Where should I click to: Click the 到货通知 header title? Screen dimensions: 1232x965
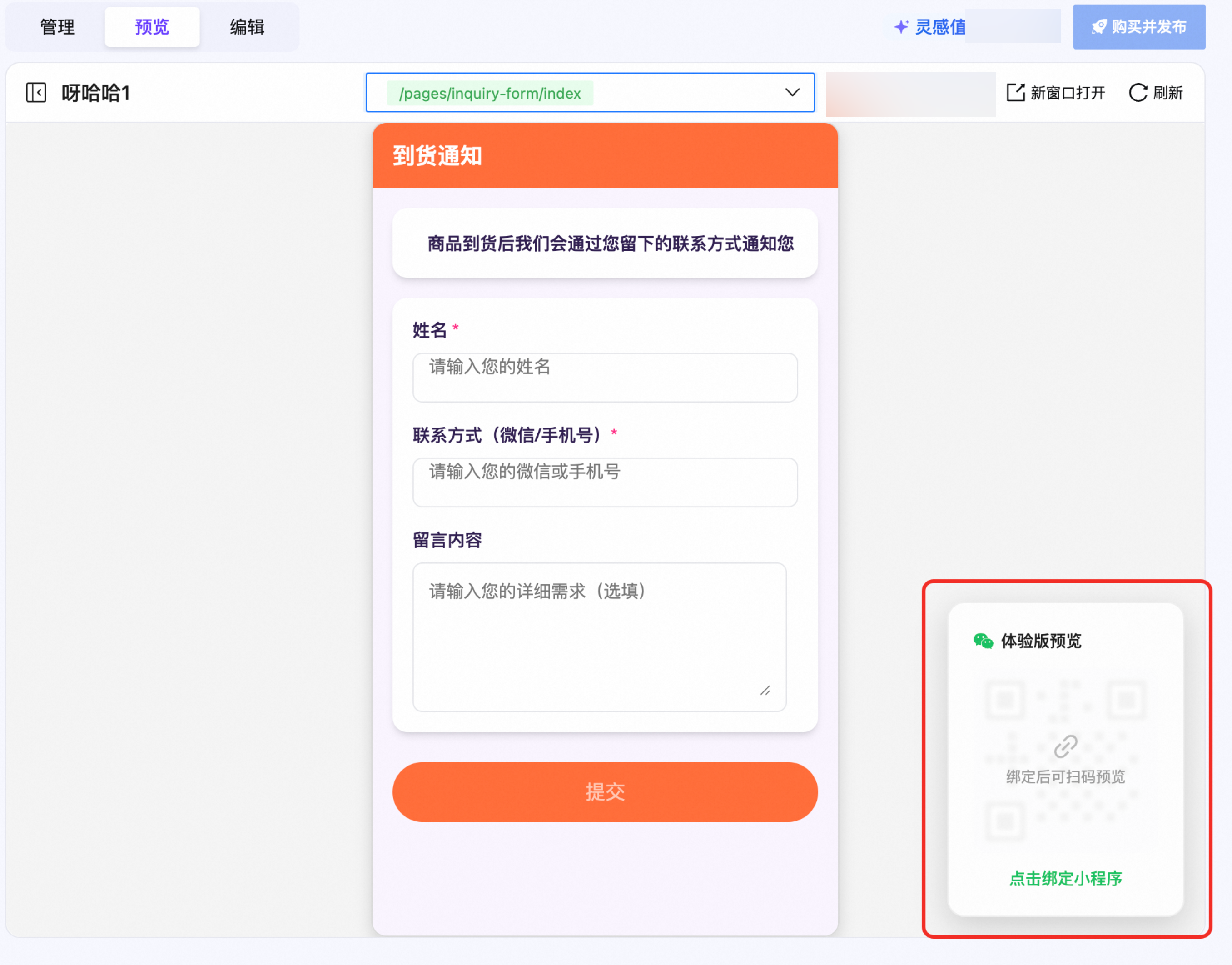[437, 155]
